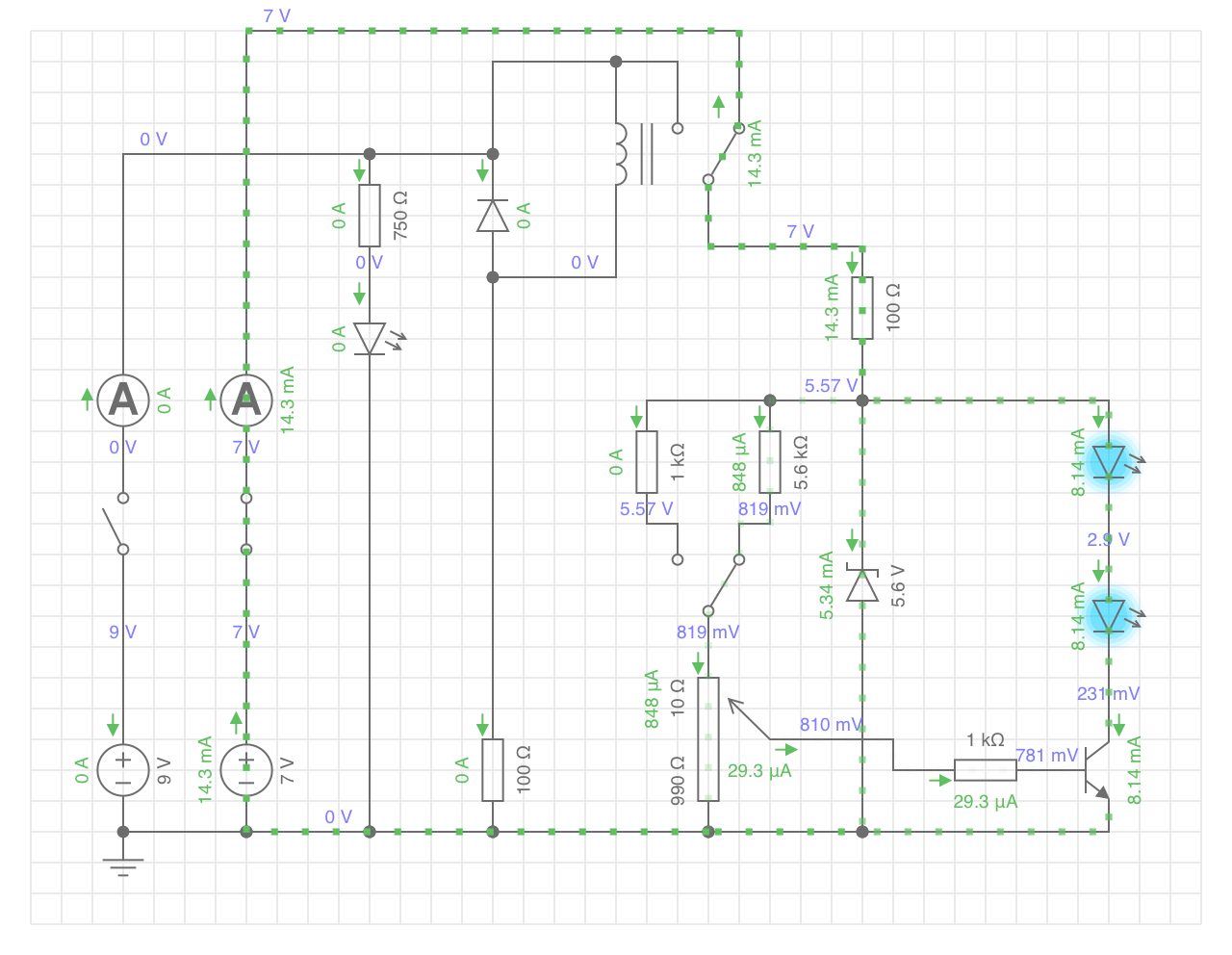Select the 750 Ω resistor
This screenshot has width=1232, height=955.
coord(370,216)
